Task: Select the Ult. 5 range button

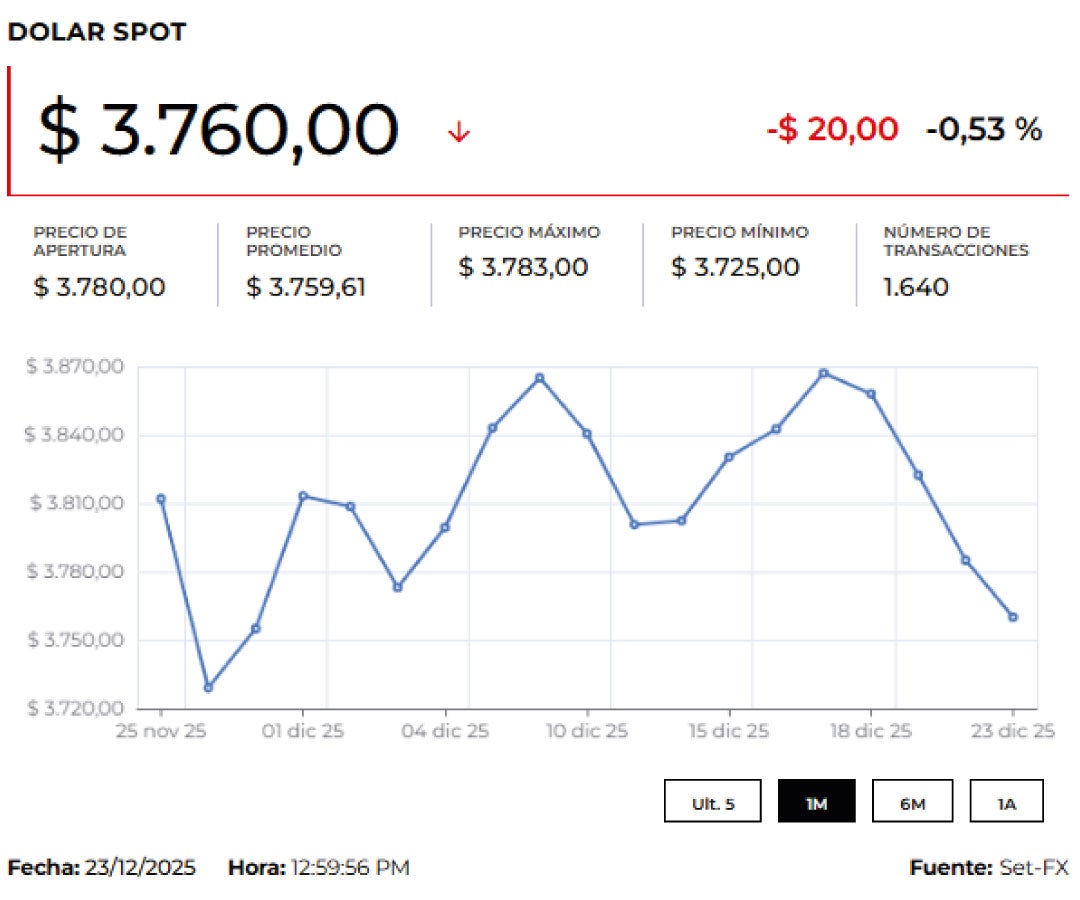Action: point(713,802)
